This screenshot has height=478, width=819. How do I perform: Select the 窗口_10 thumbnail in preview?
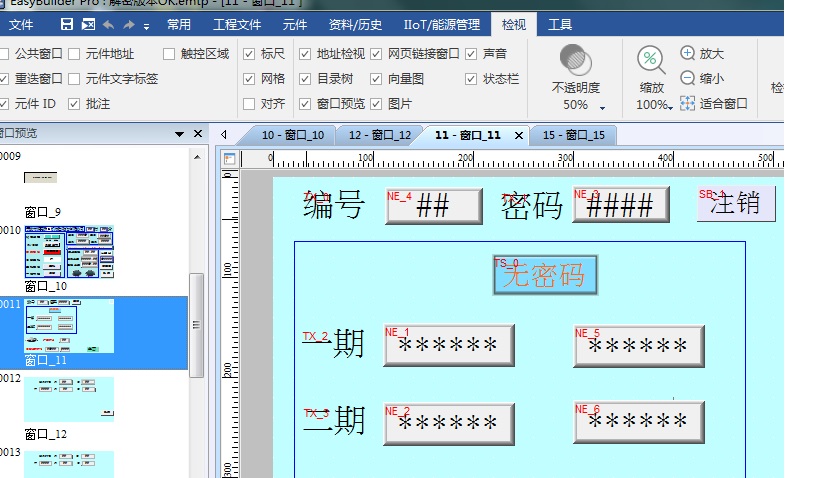[69, 252]
